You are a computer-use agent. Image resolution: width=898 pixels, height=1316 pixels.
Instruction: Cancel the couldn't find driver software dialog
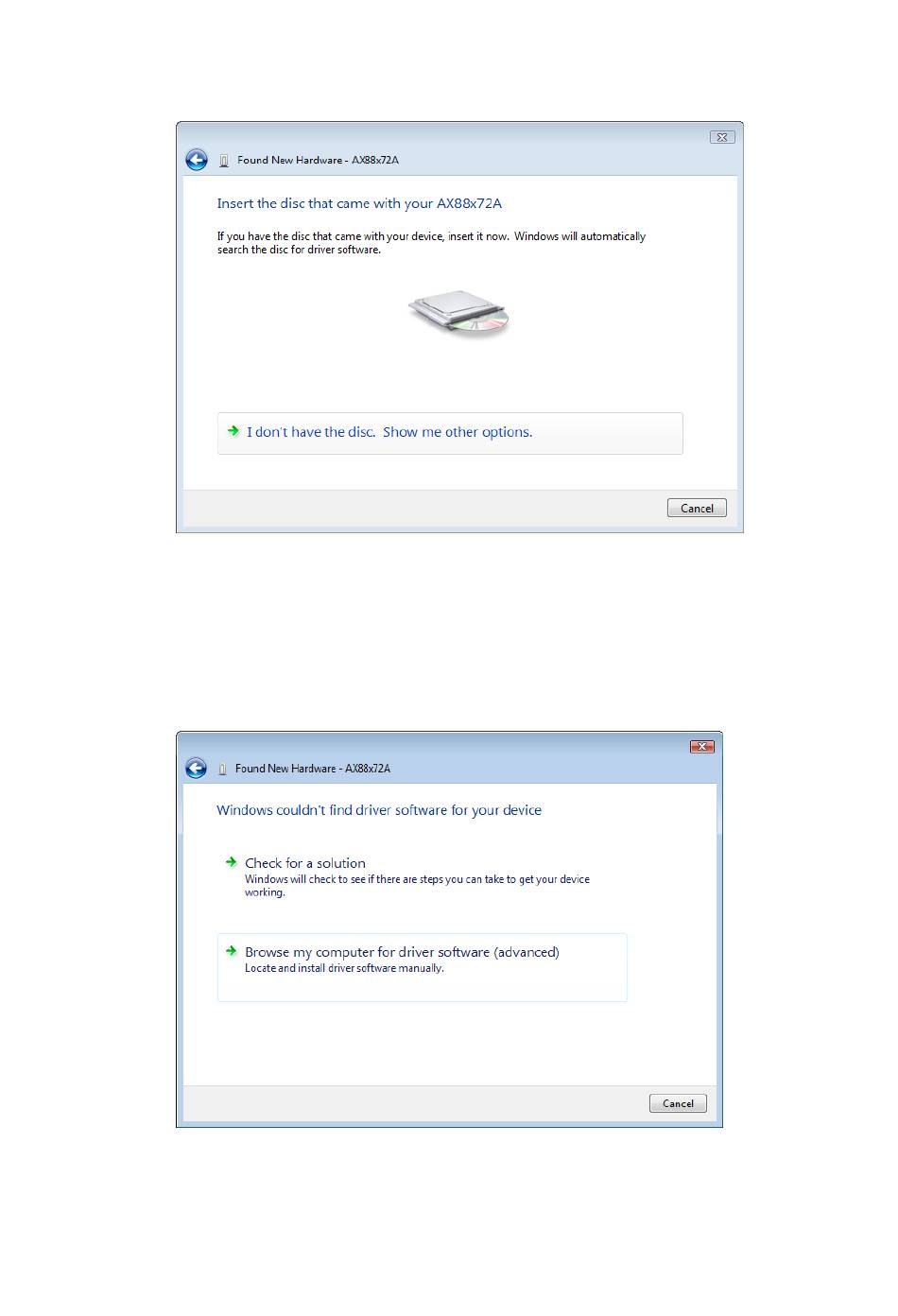(678, 1103)
